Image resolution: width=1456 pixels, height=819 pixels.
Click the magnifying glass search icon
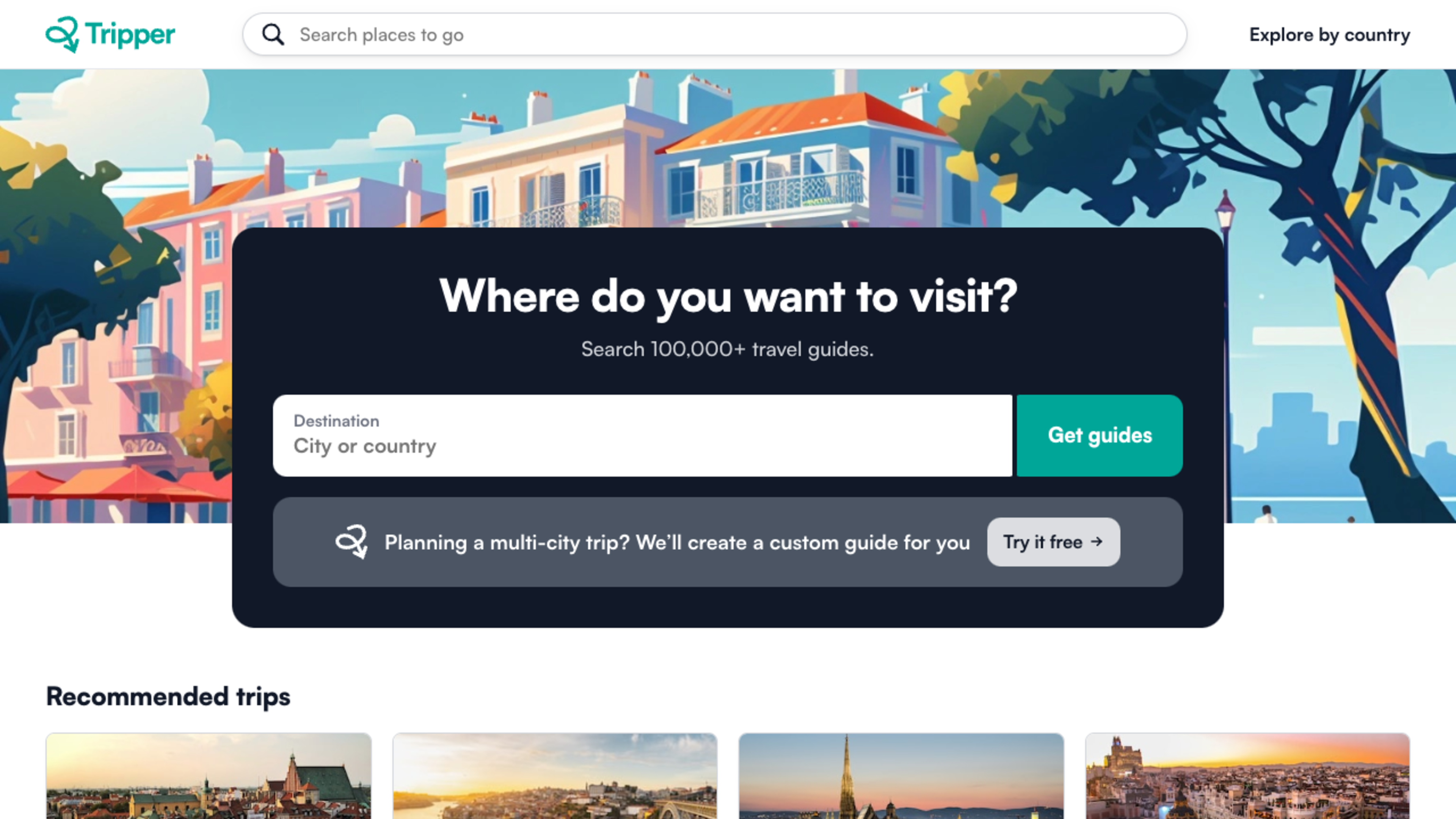click(273, 35)
